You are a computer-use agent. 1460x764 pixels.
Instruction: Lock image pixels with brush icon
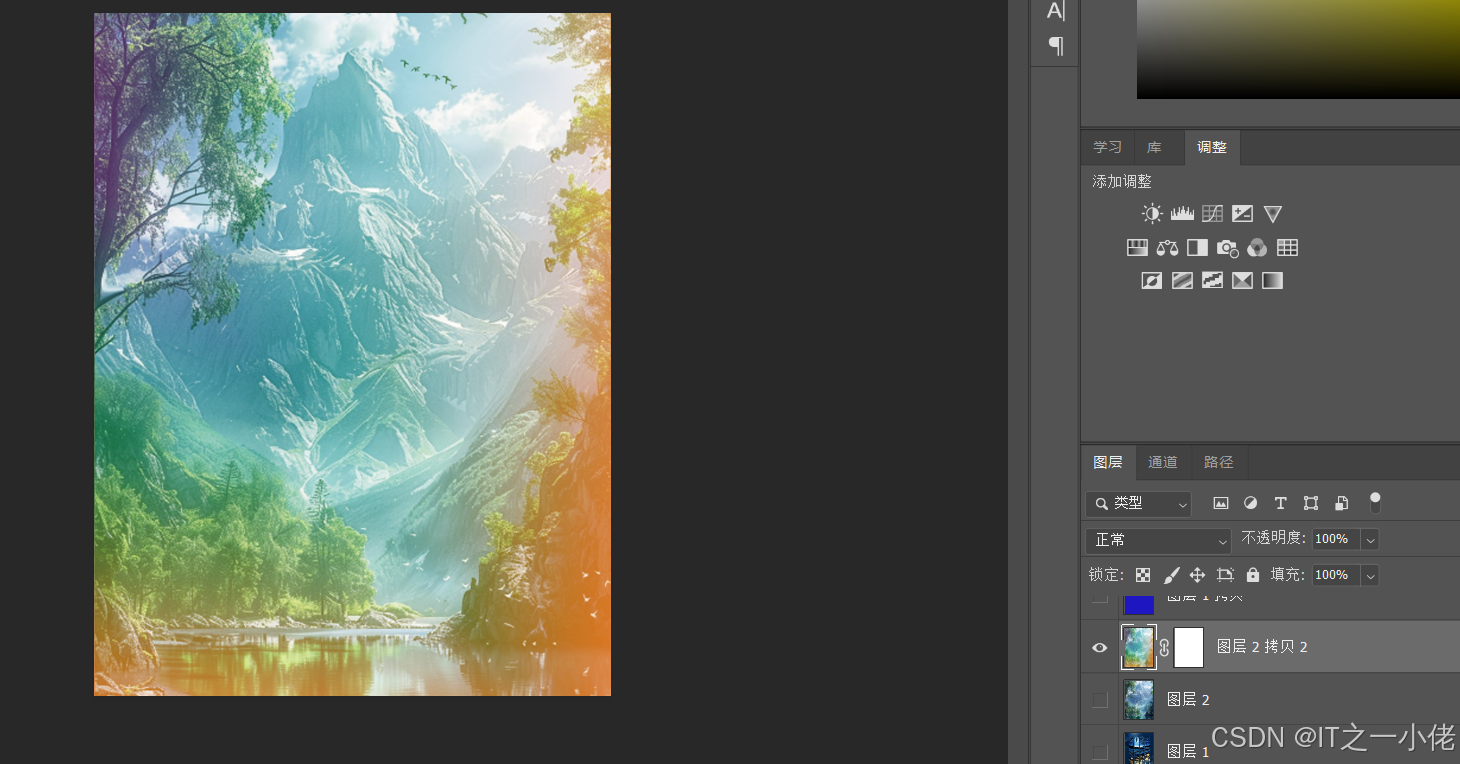1171,575
